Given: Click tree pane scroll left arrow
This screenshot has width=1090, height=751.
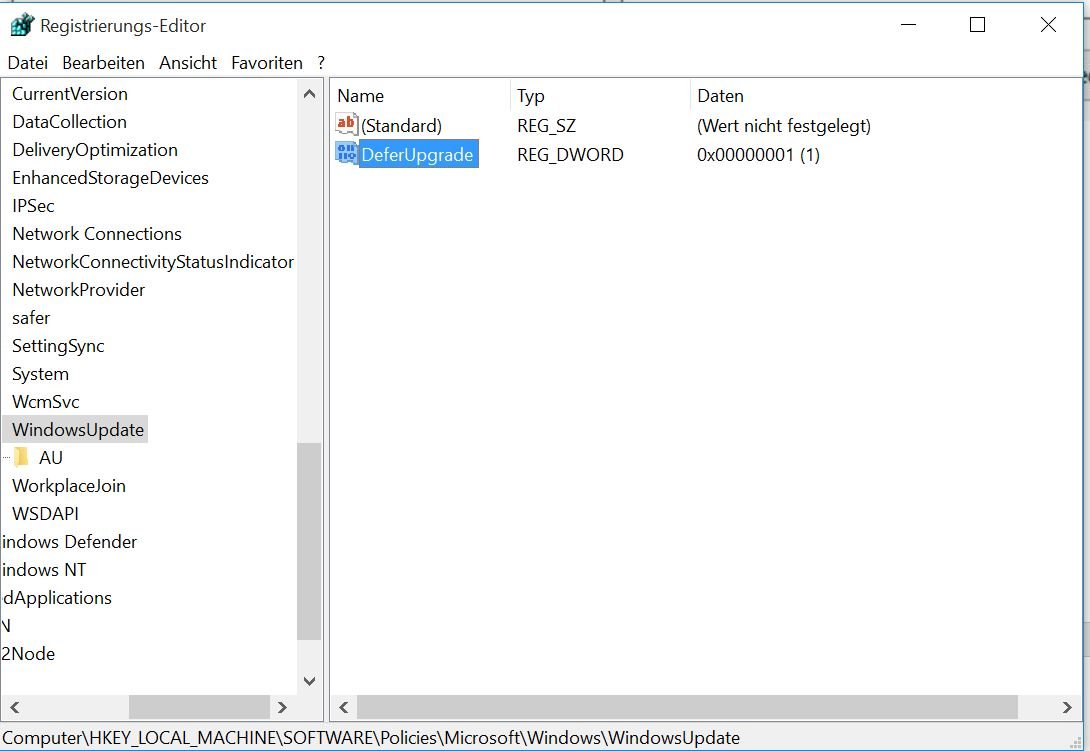Looking at the screenshot, I should click(x=15, y=707).
